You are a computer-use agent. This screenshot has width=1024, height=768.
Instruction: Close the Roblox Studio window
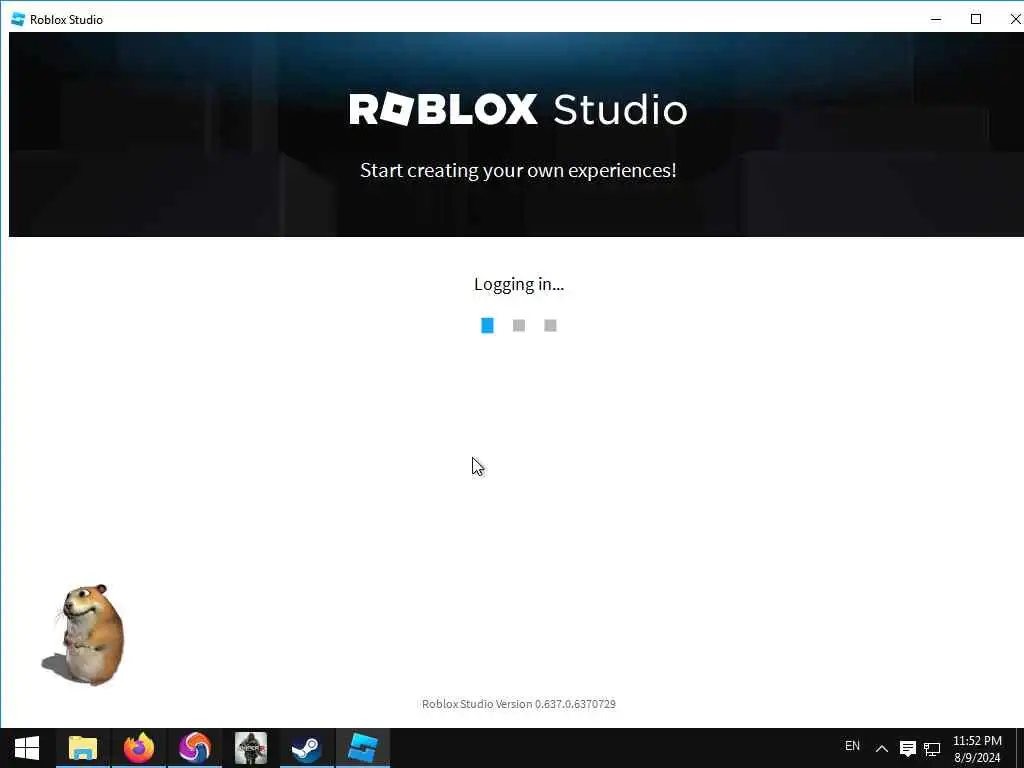click(x=1016, y=20)
